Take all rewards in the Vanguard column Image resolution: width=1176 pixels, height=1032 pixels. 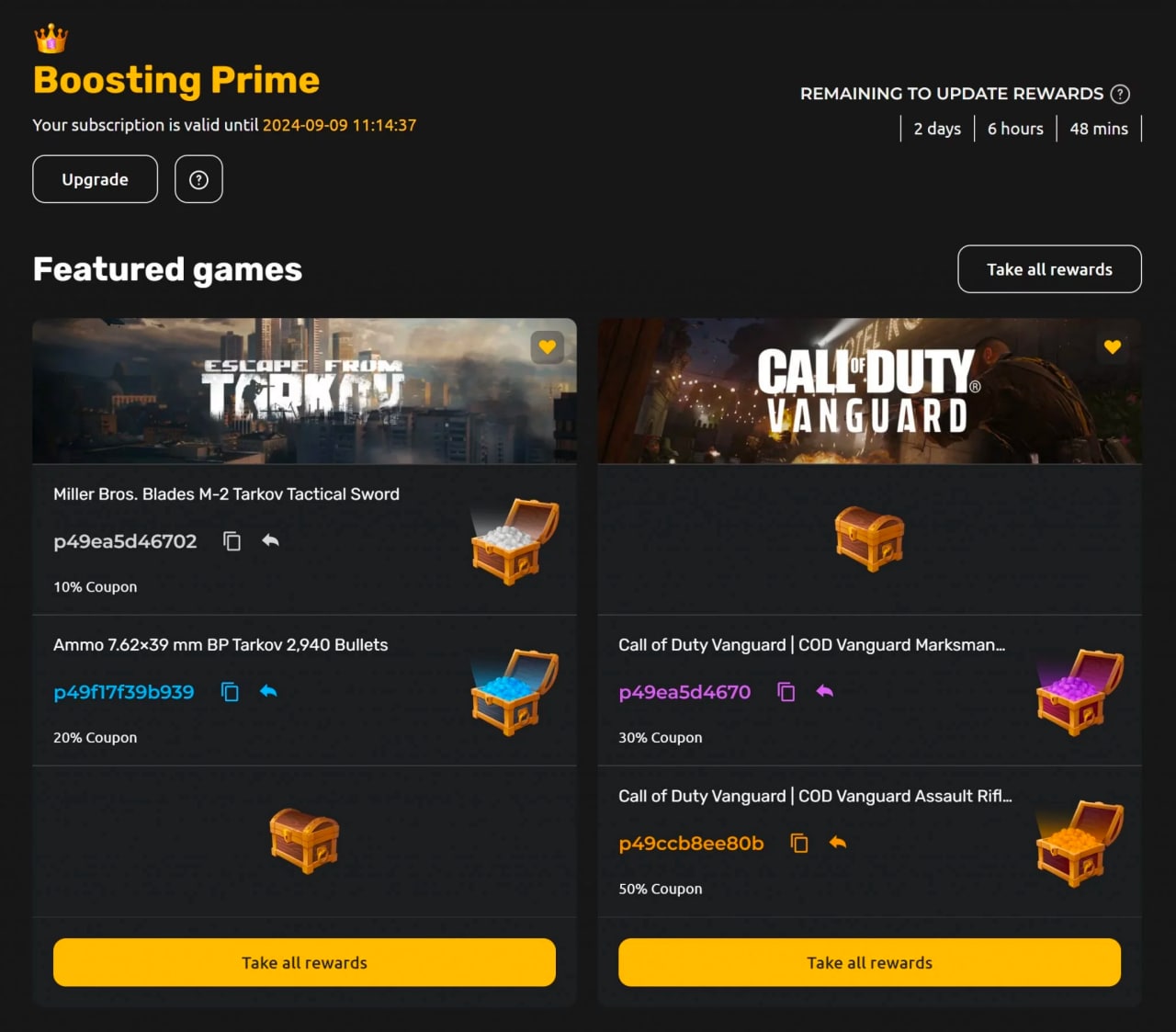pyautogui.click(x=869, y=962)
